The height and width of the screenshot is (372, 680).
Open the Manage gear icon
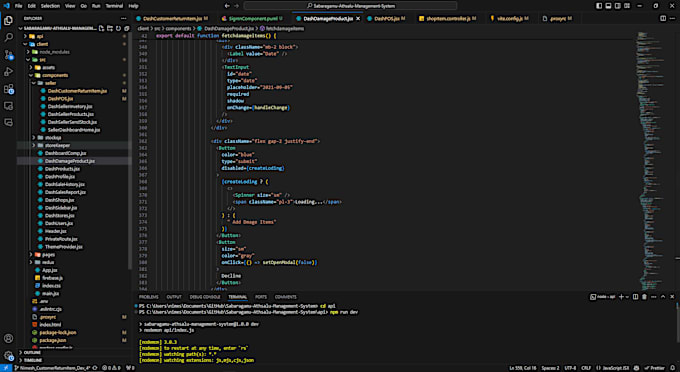pos(8,356)
